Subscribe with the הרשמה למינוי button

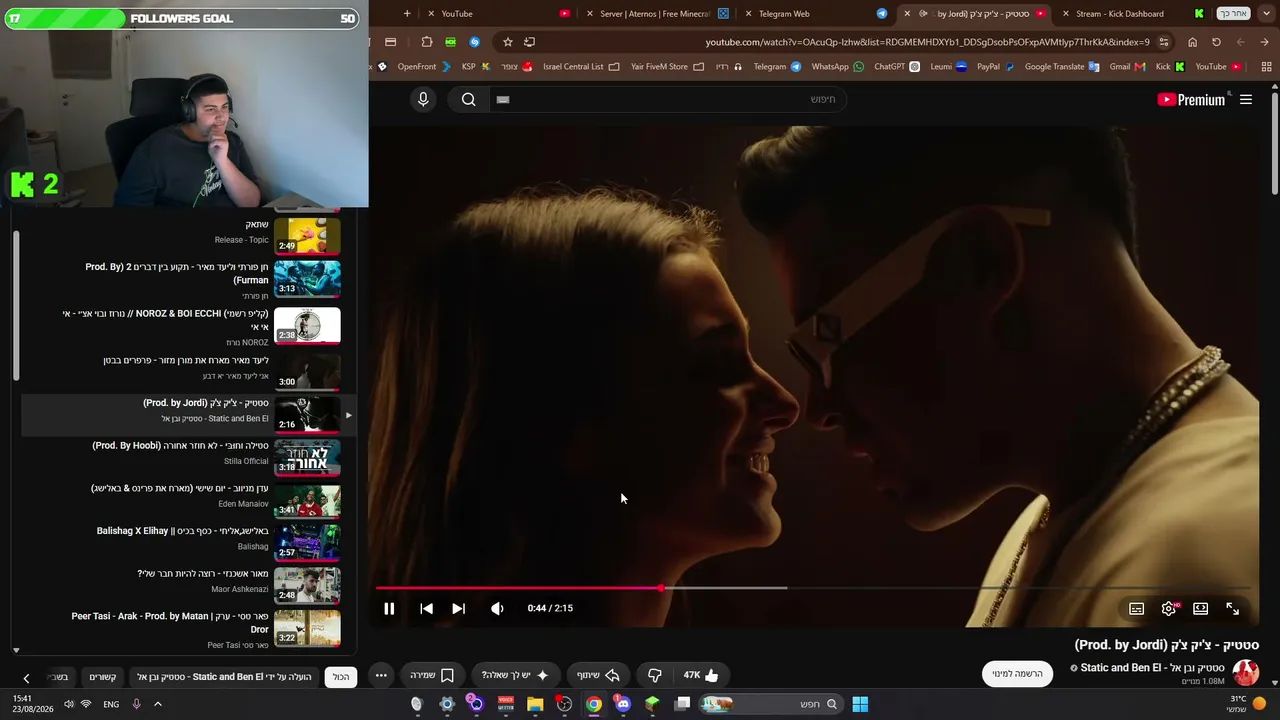point(1017,674)
